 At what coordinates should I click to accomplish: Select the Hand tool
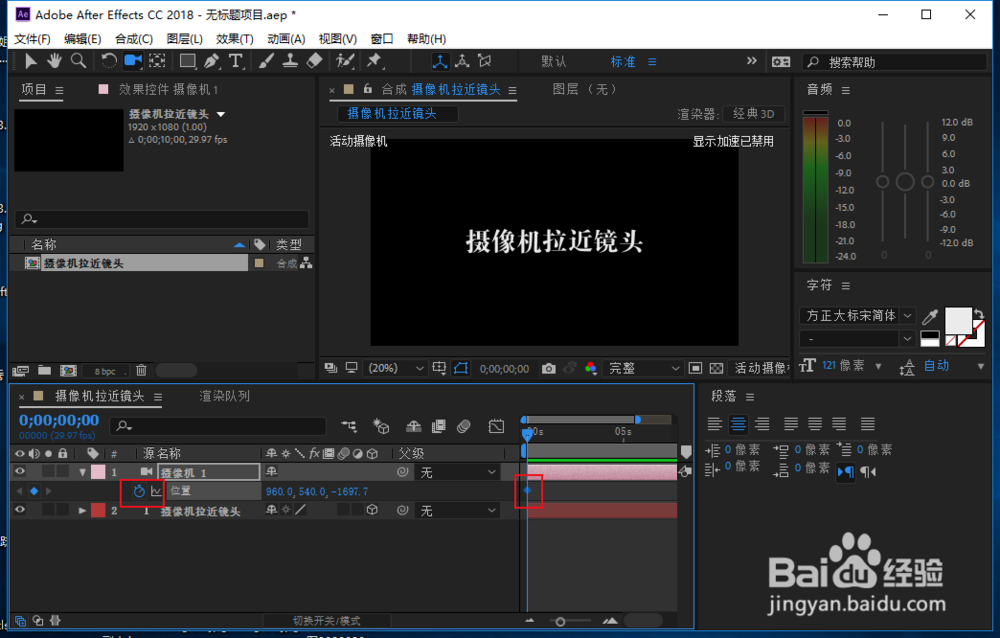54,61
